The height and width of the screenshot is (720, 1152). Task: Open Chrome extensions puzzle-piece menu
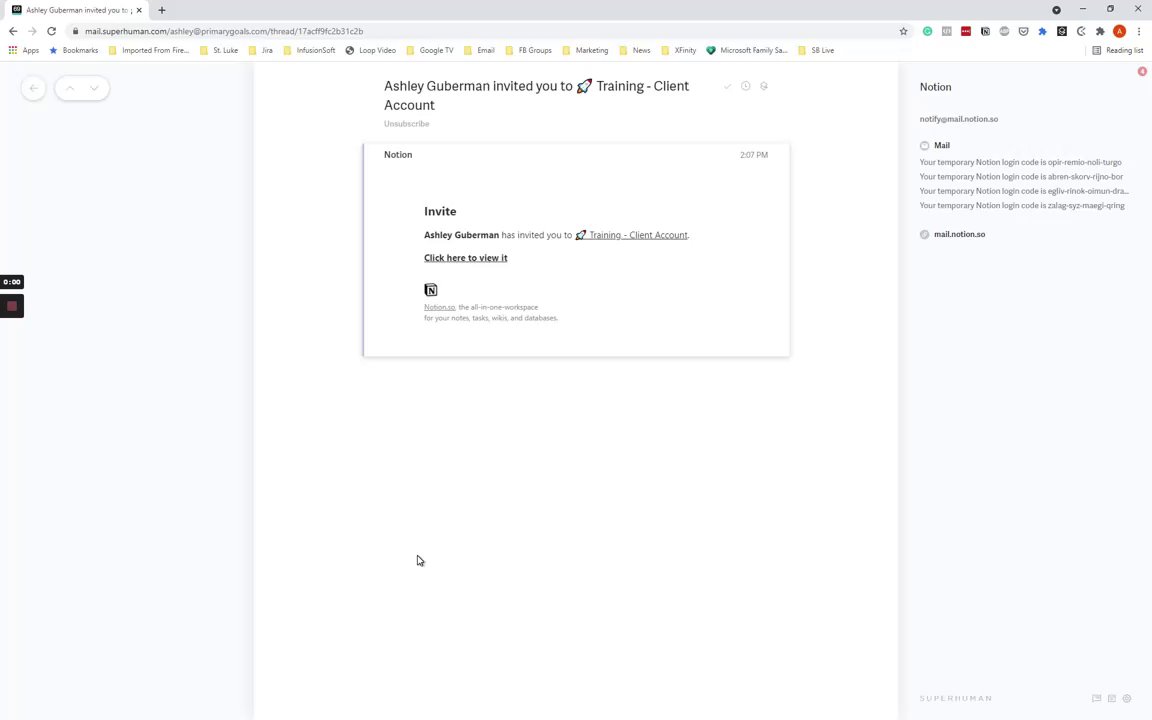click(x=1100, y=32)
